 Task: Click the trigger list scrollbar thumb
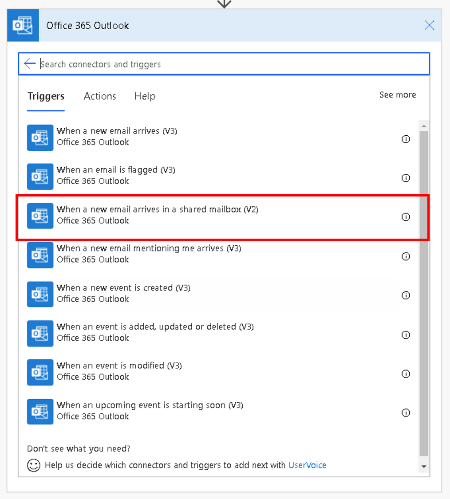pyautogui.click(x=424, y=293)
